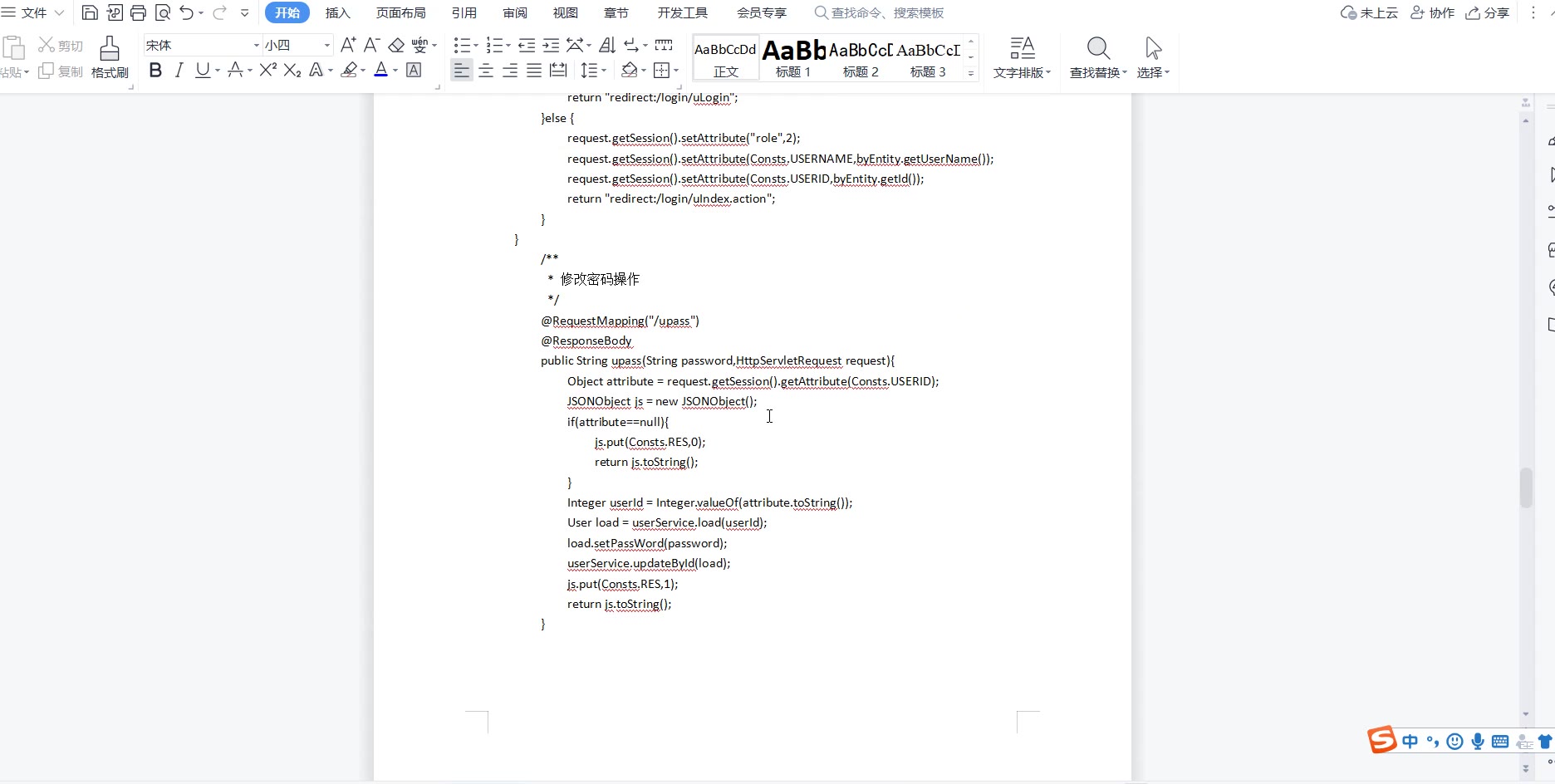
Task: Toggle justified text alignment
Action: tap(534, 71)
